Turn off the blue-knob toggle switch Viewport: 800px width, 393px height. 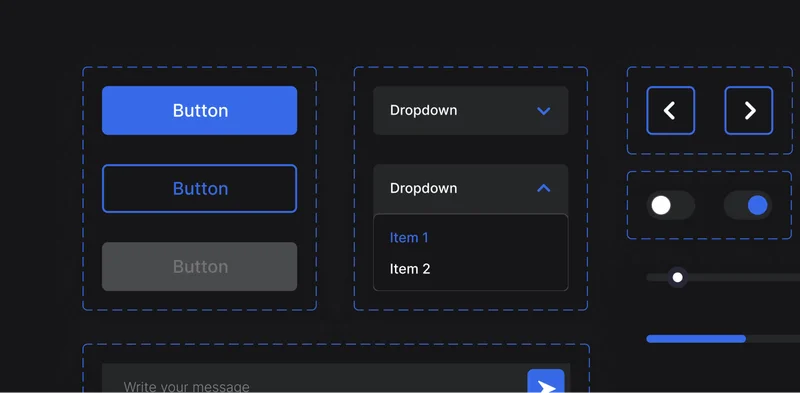748,205
